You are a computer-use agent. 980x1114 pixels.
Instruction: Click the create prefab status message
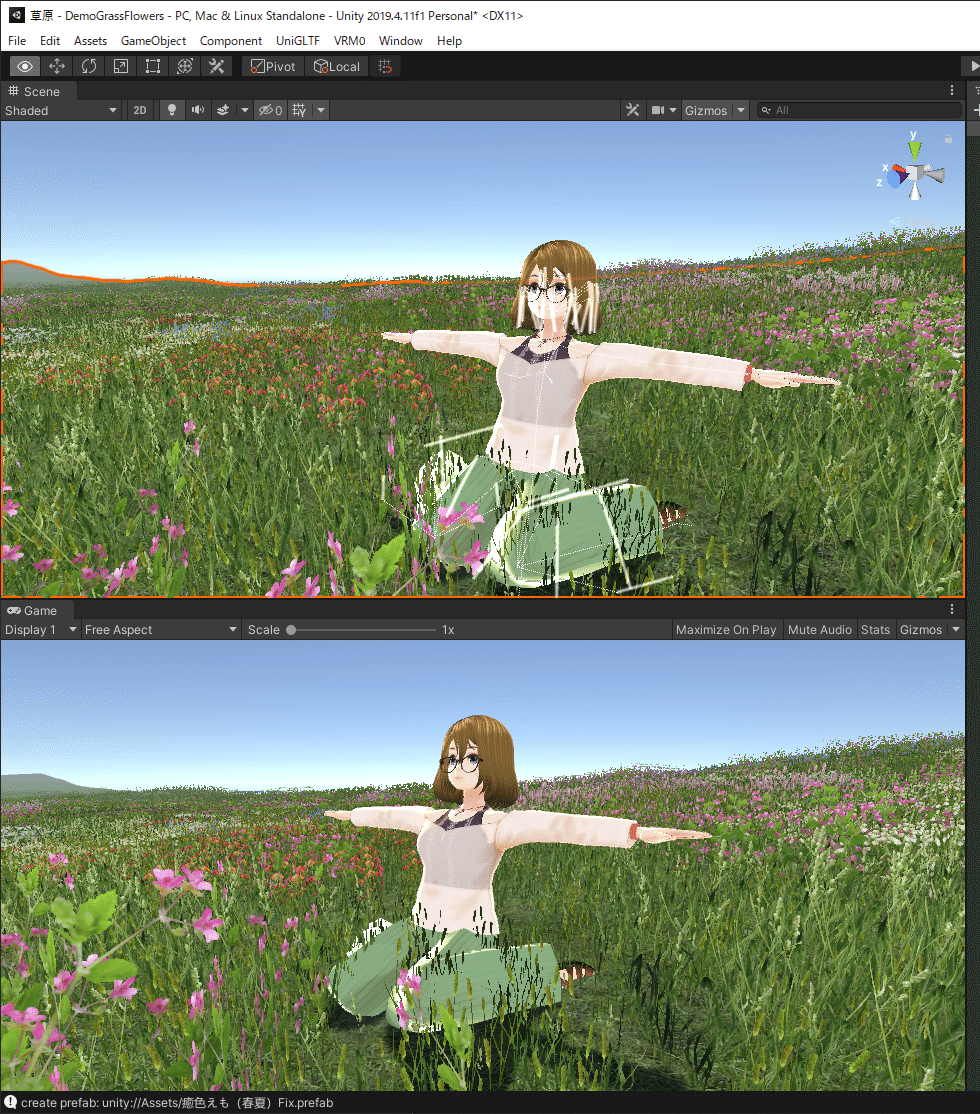click(x=177, y=1103)
